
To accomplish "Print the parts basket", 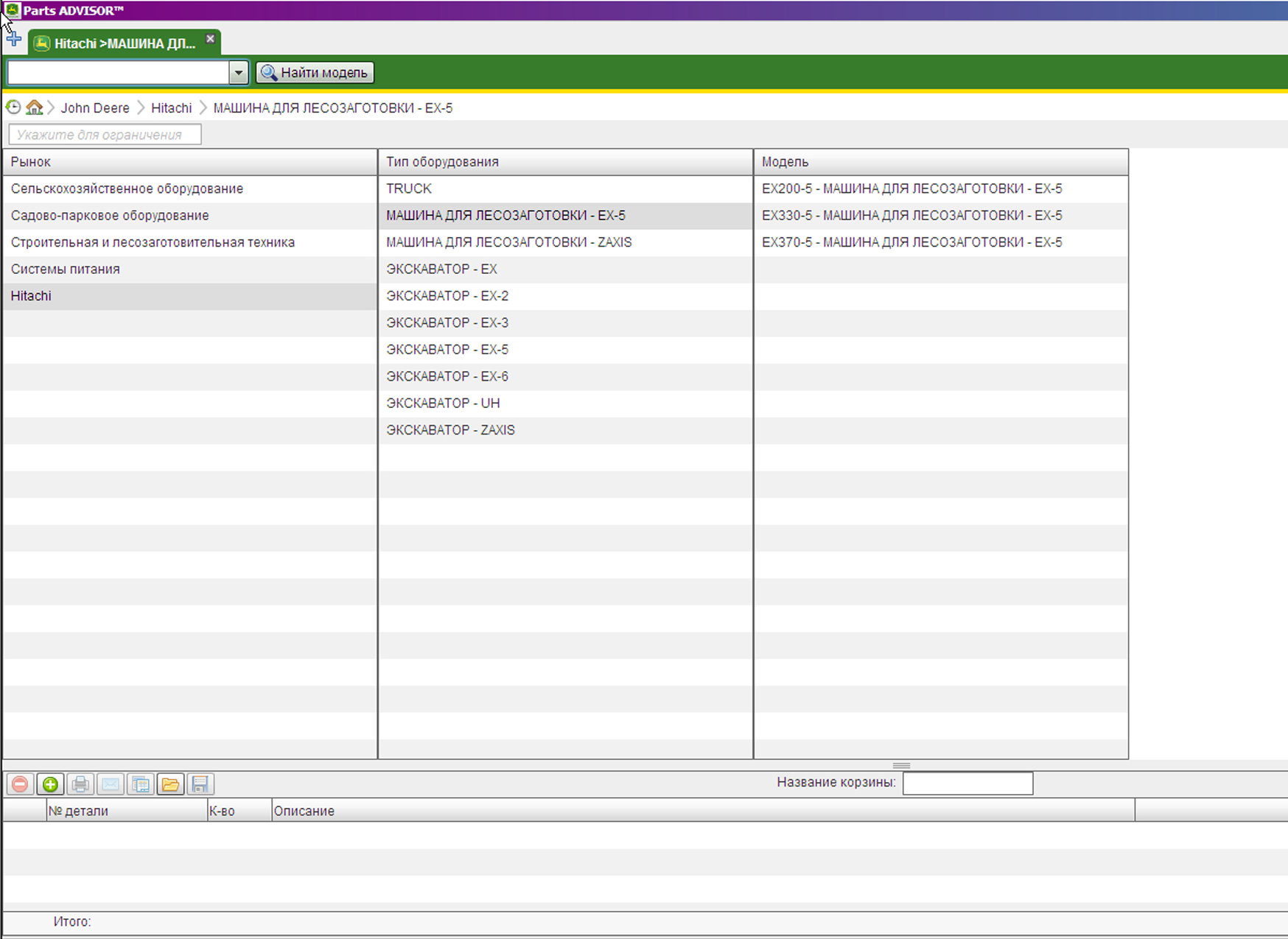I will (80, 784).
